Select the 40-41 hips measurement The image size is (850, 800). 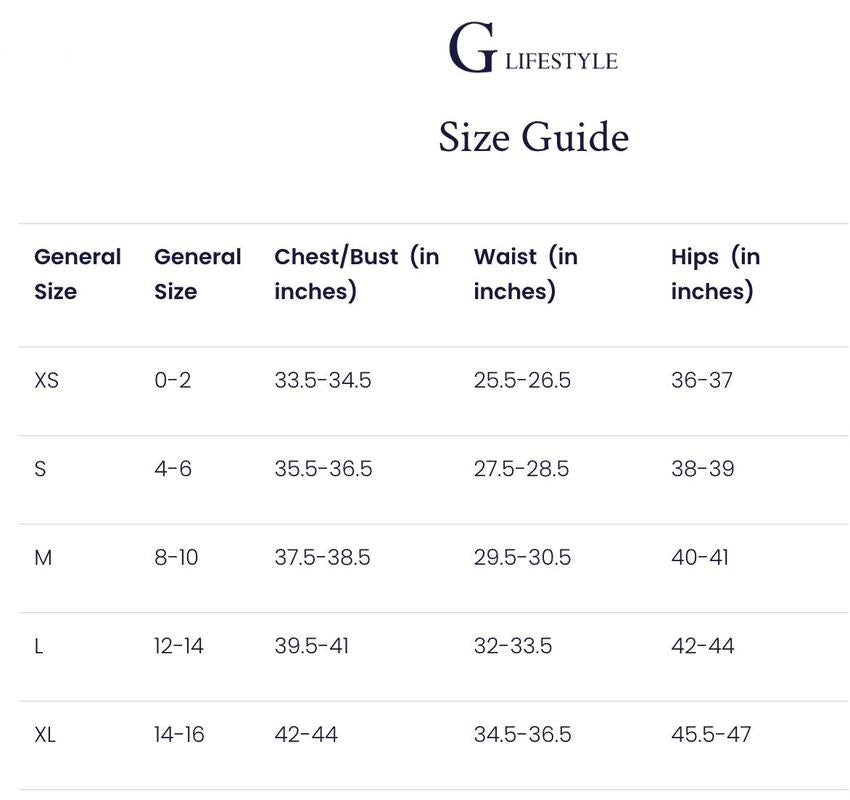(699, 557)
